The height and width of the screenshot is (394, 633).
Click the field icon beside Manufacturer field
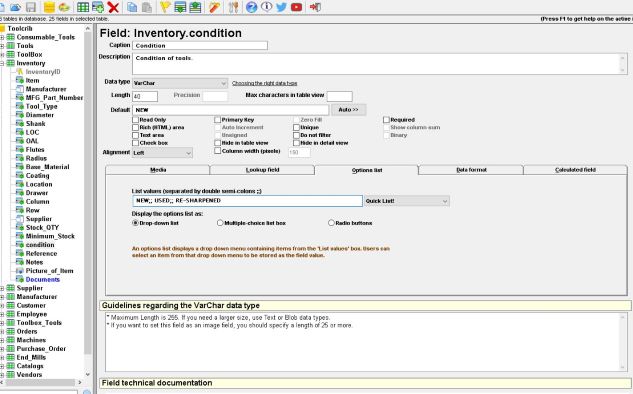19,89
